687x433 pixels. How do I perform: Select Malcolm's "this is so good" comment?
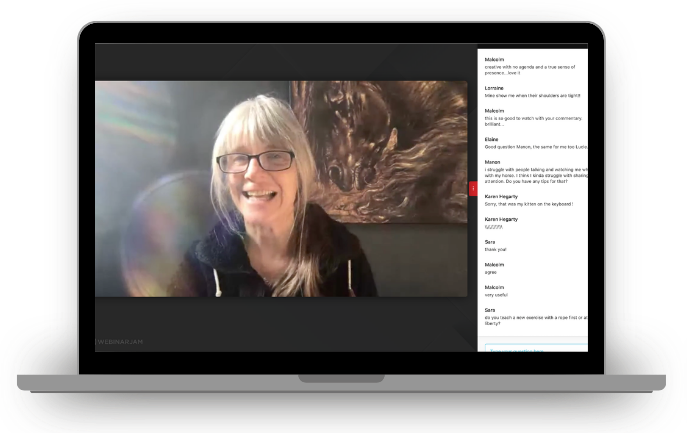pyautogui.click(x=530, y=120)
